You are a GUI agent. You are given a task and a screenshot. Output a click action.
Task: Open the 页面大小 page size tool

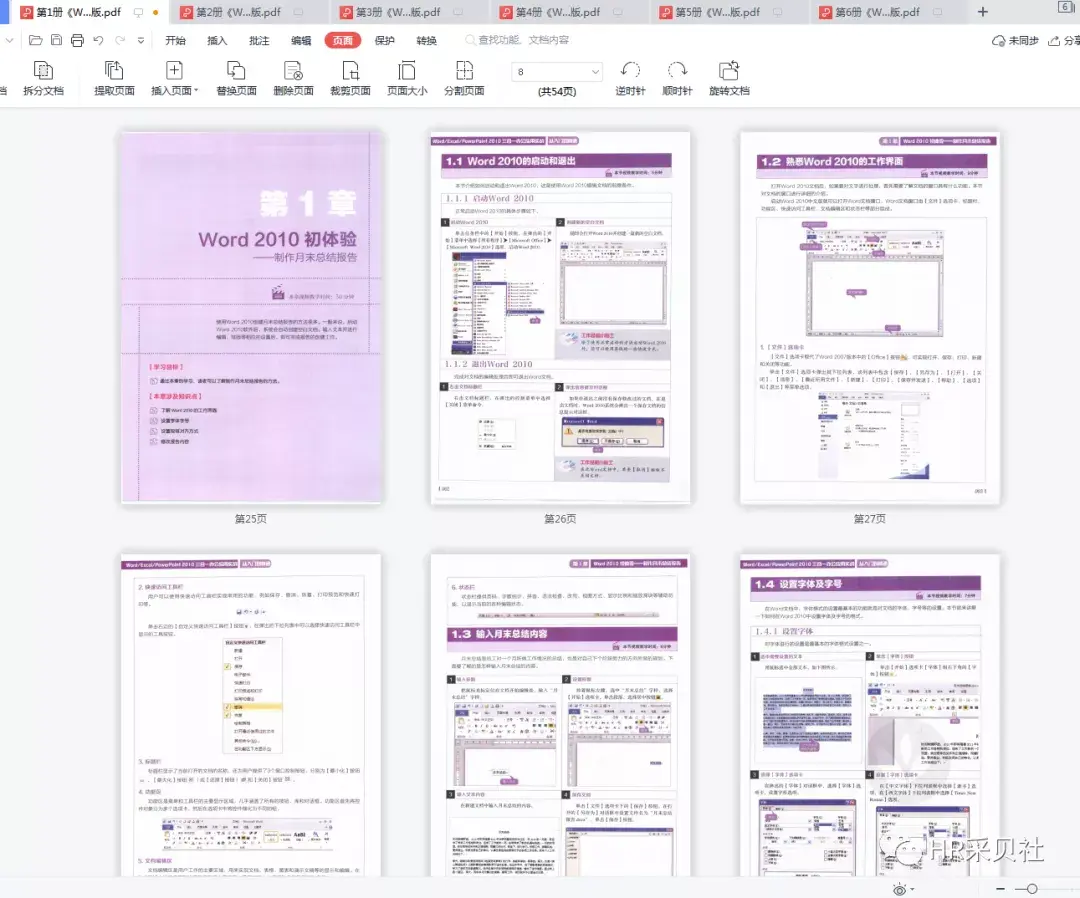coord(406,79)
